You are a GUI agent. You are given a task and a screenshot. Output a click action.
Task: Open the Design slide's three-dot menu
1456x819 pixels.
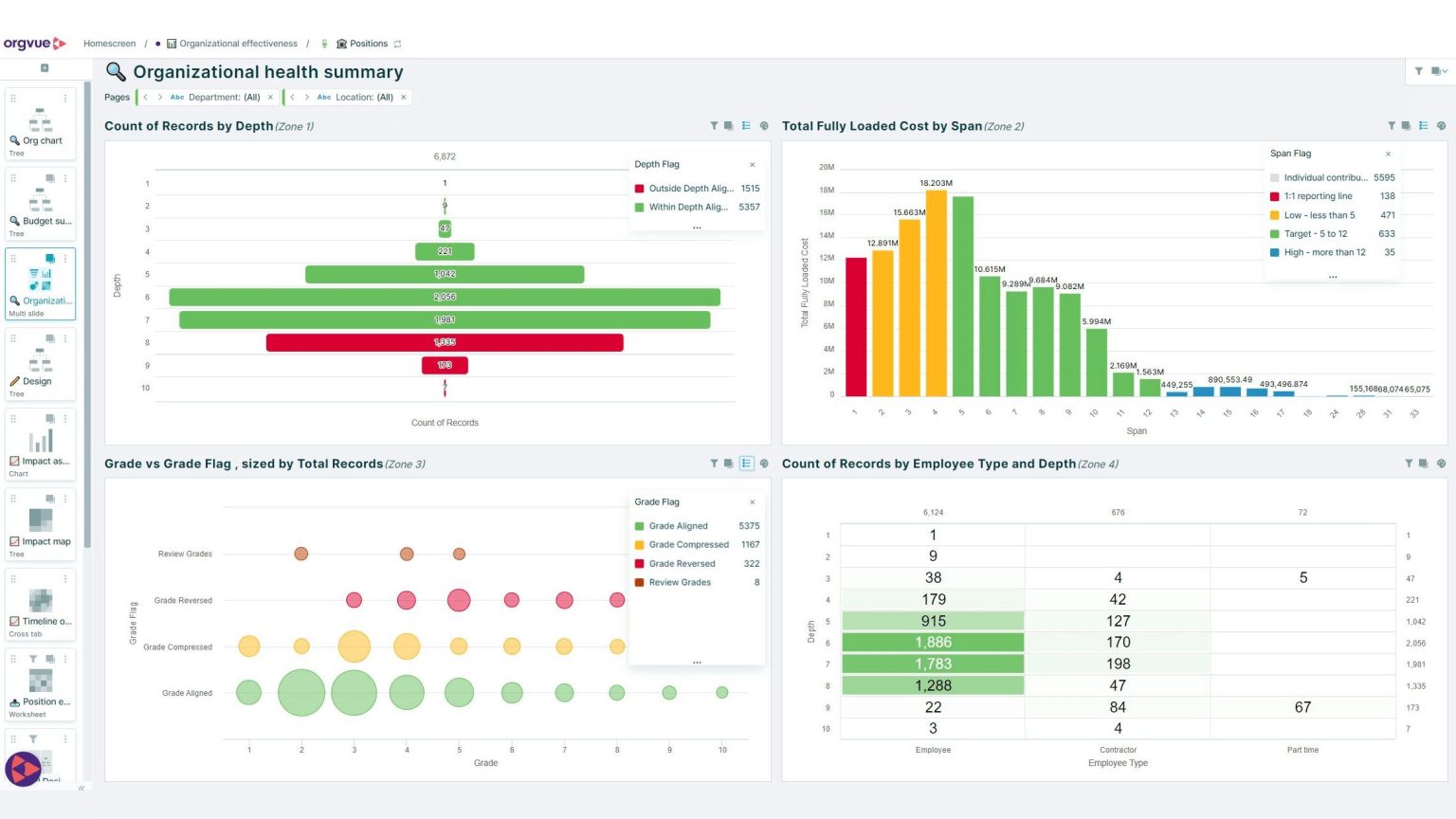64,338
